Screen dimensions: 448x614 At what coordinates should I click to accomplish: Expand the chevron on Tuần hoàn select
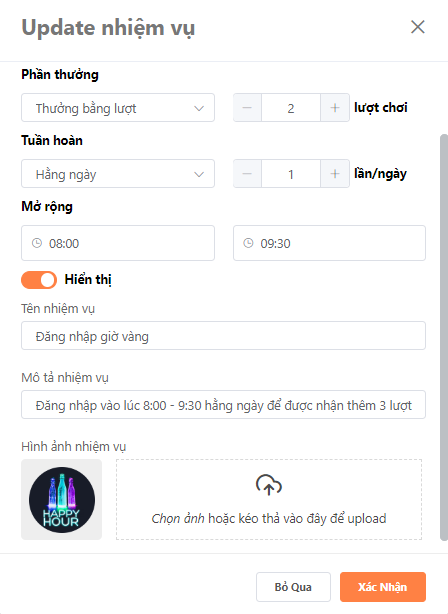(x=199, y=174)
